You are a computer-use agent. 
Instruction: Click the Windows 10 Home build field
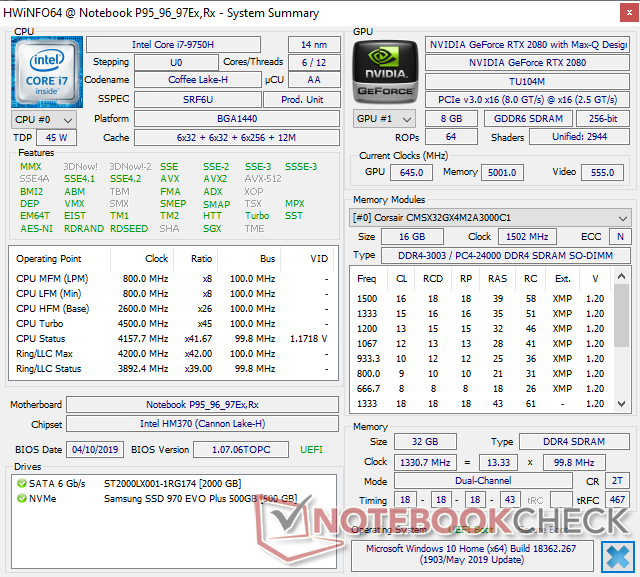coord(471,554)
